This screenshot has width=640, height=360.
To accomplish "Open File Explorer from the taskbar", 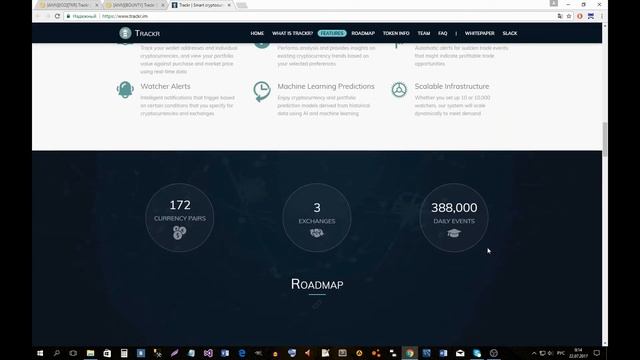I will (90, 353).
